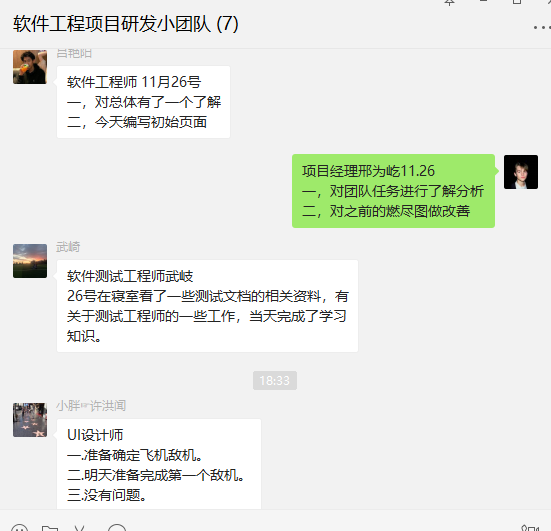Open the emoji picker in chat toolbar
The image size is (551, 531).
click(19, 528)
